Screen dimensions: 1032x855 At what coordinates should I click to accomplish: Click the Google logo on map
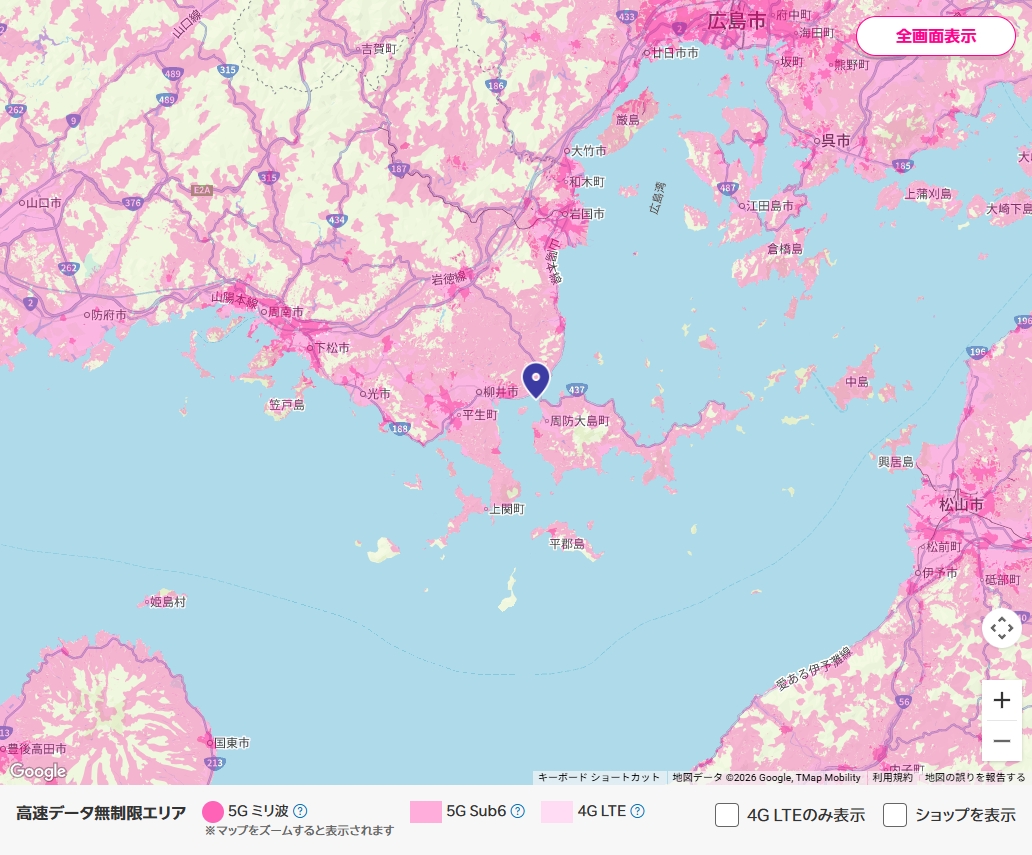pos(38,771)
